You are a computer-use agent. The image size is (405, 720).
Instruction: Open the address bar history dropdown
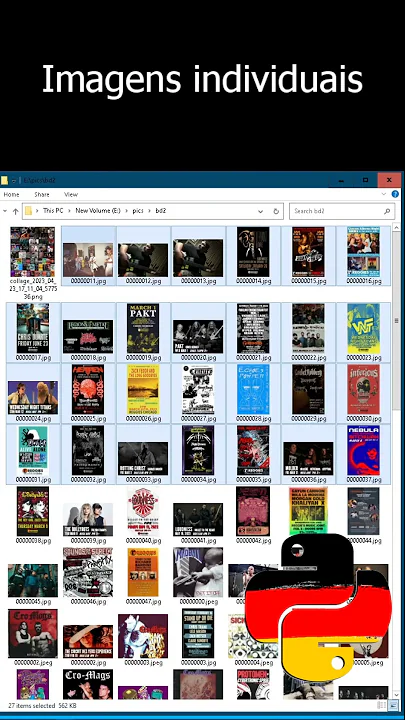260,211
